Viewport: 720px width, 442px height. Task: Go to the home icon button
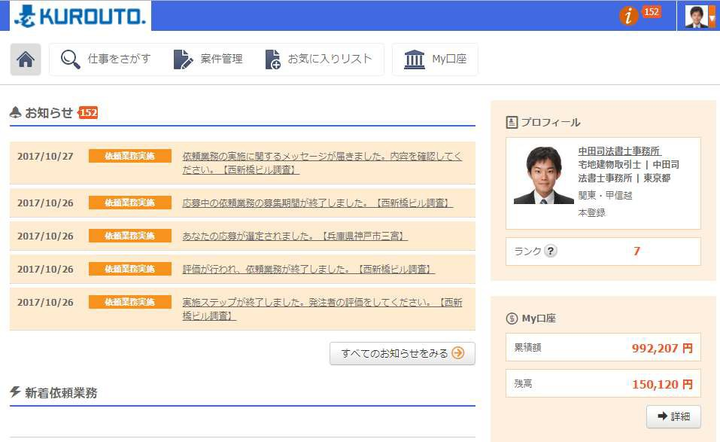coord(26,59)
